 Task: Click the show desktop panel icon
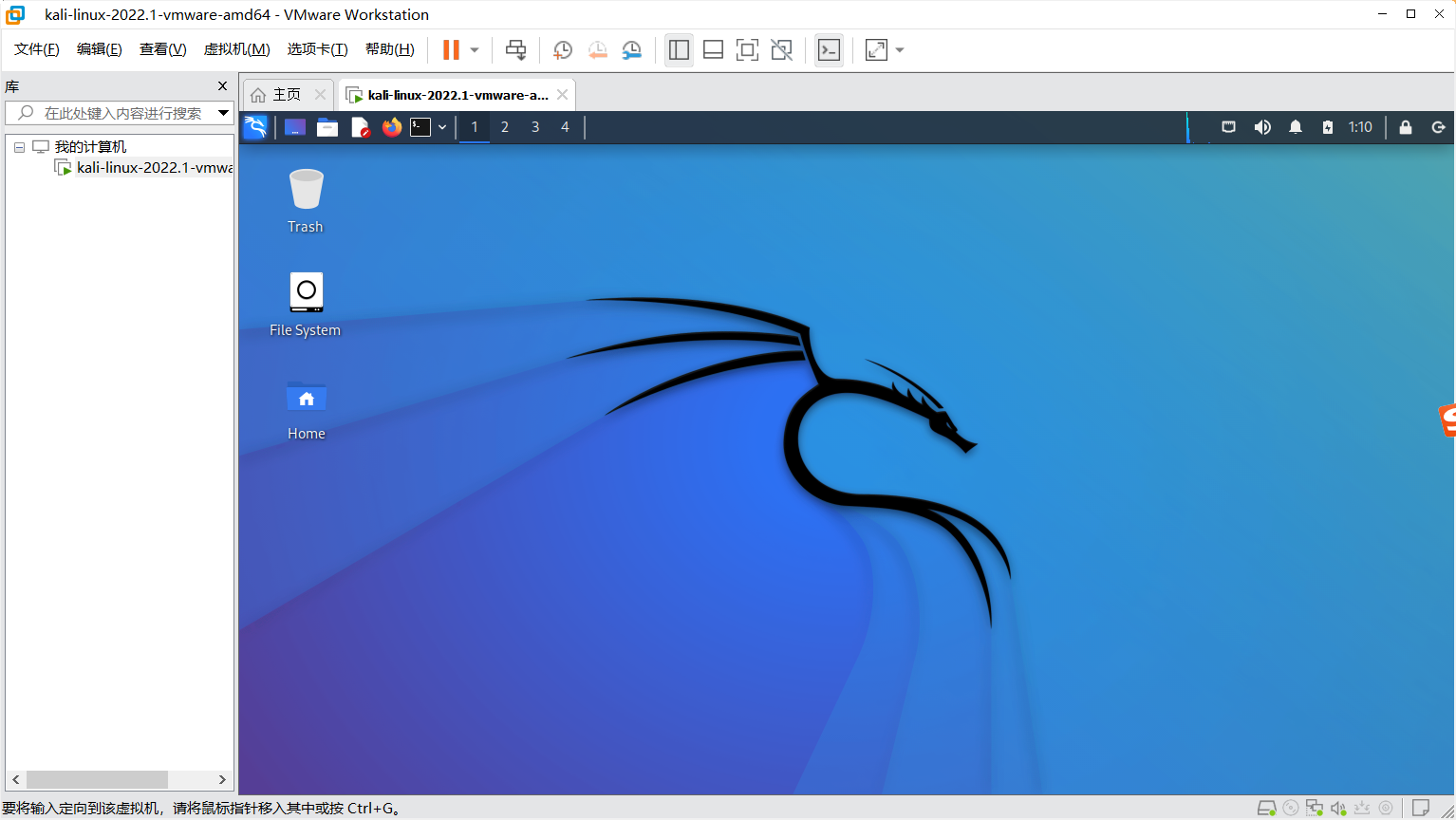[x=295, y=127]
